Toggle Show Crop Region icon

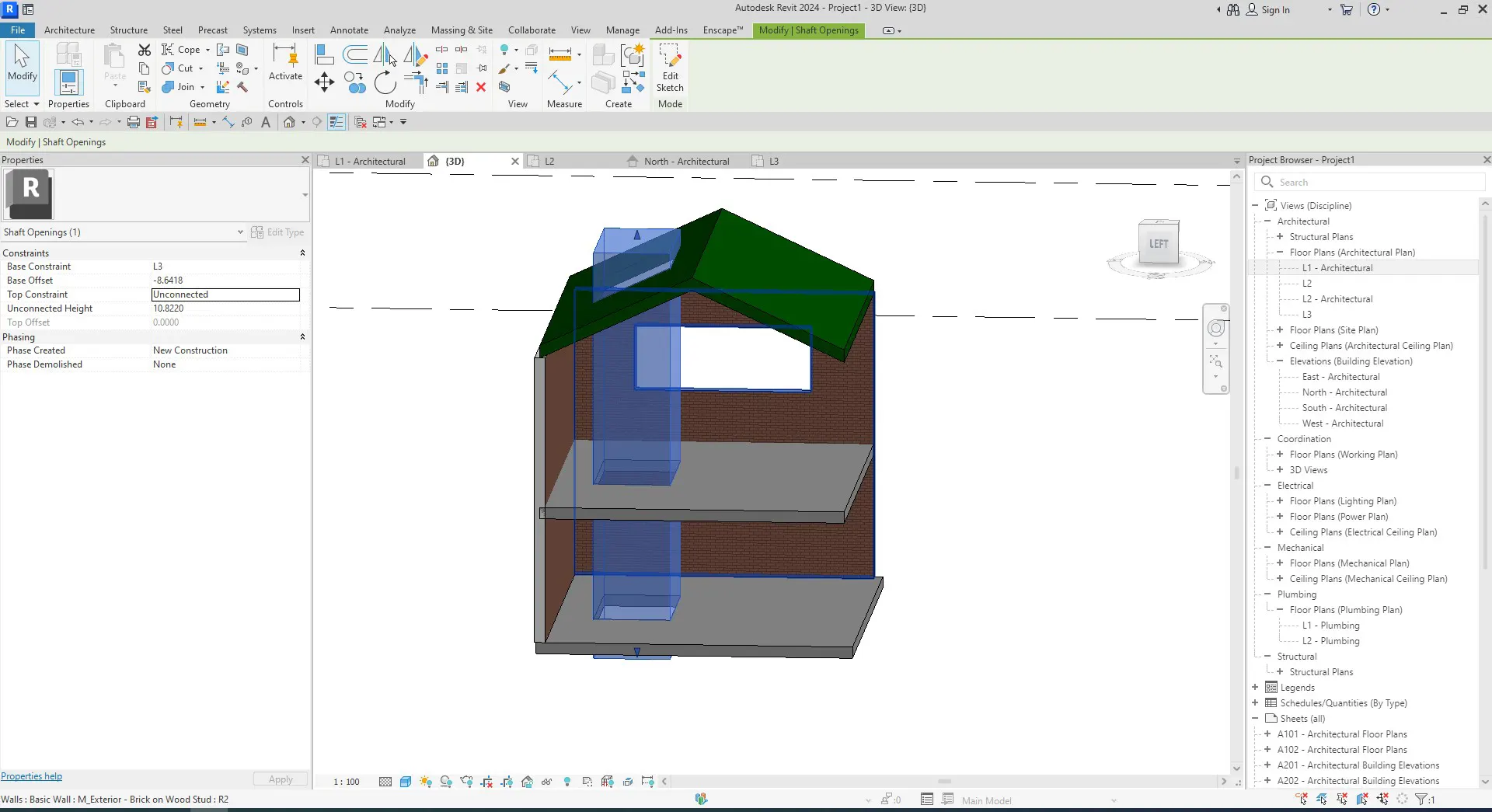click(x=507, y=782)
